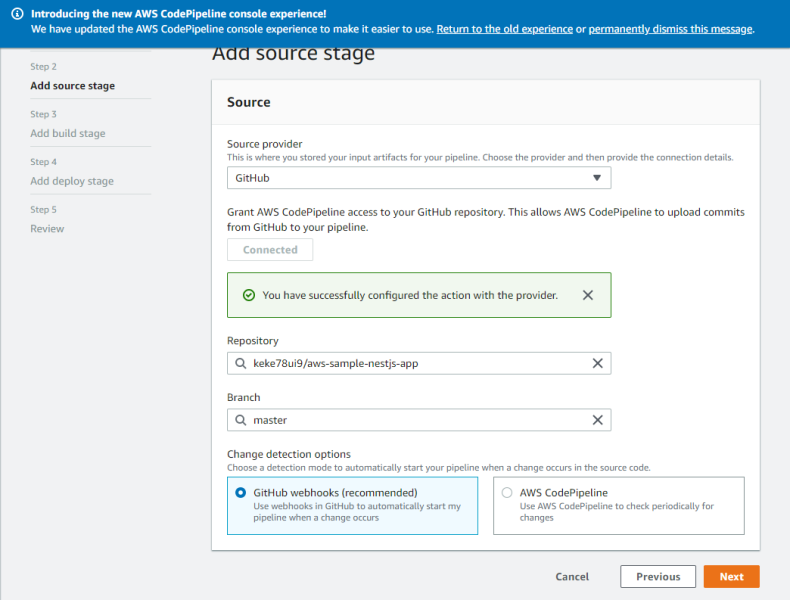Go to the Add source stage step
790x600 pixels.
[73, 86]
